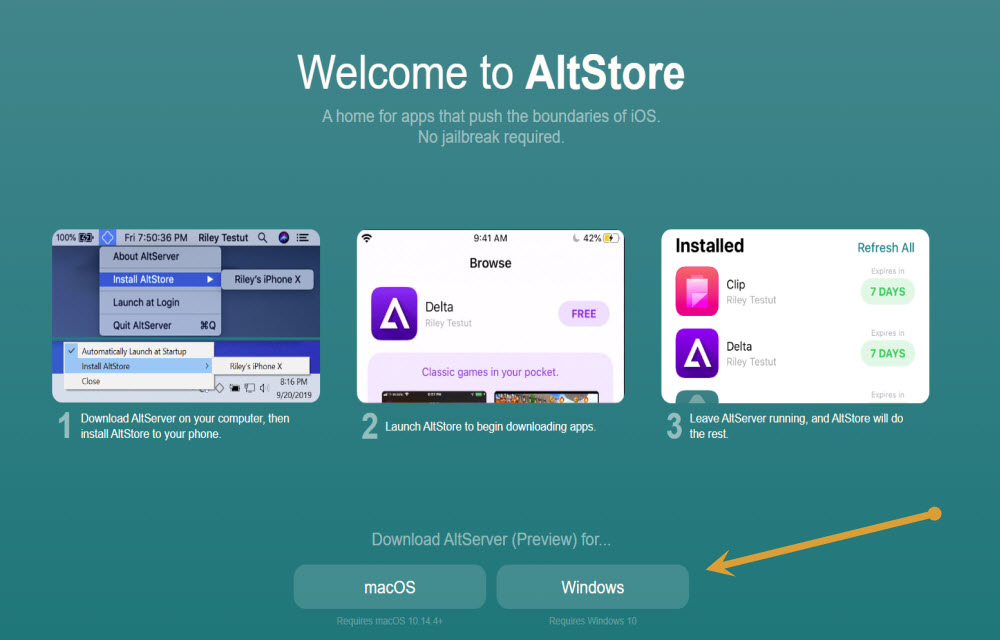Click the battery icon next to 100%
Viewport: 1000px width, 640px height.
tap(86, 237)
